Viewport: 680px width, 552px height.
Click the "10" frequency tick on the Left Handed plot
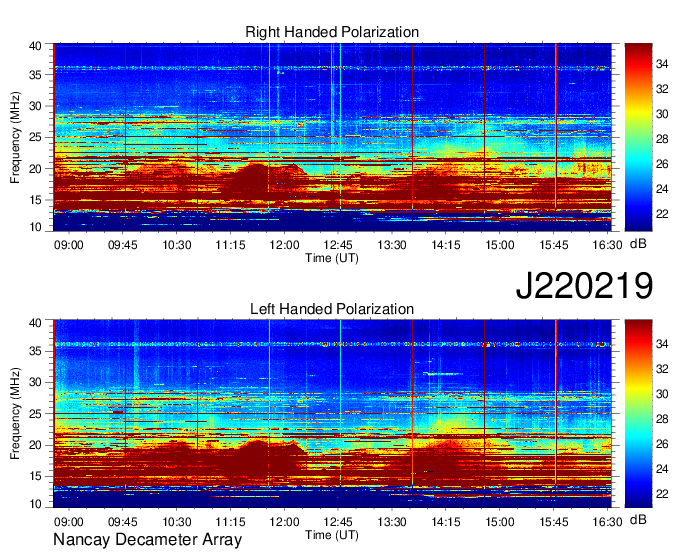coord(35,503)
